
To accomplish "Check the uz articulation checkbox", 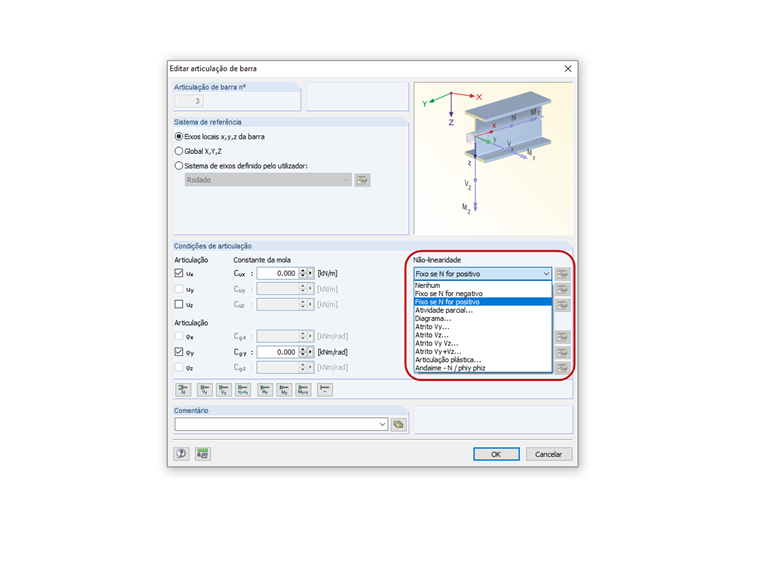I will click(x=179, y=304).
